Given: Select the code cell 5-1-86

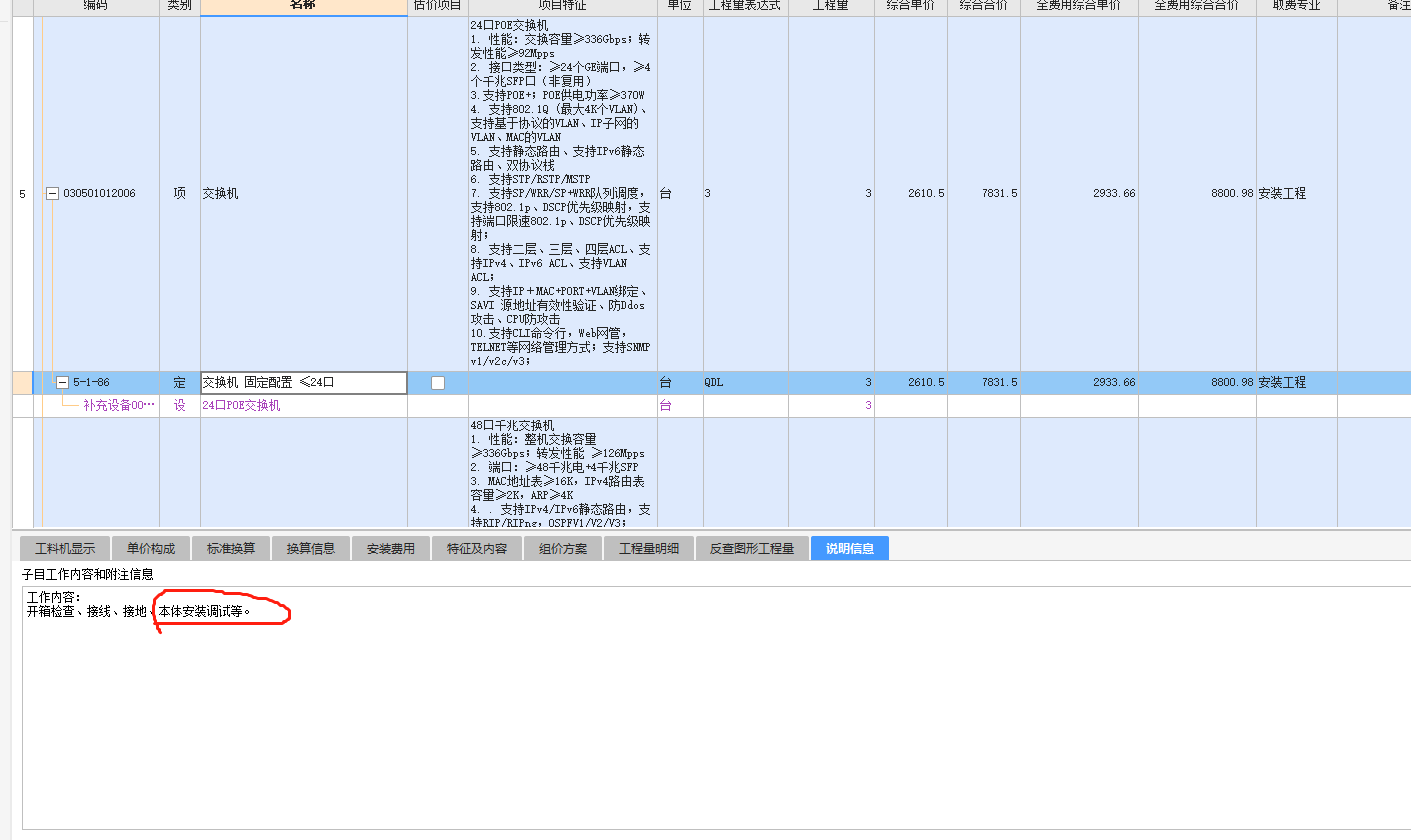Looking at the screenshot, I should [x=91, y=383].
